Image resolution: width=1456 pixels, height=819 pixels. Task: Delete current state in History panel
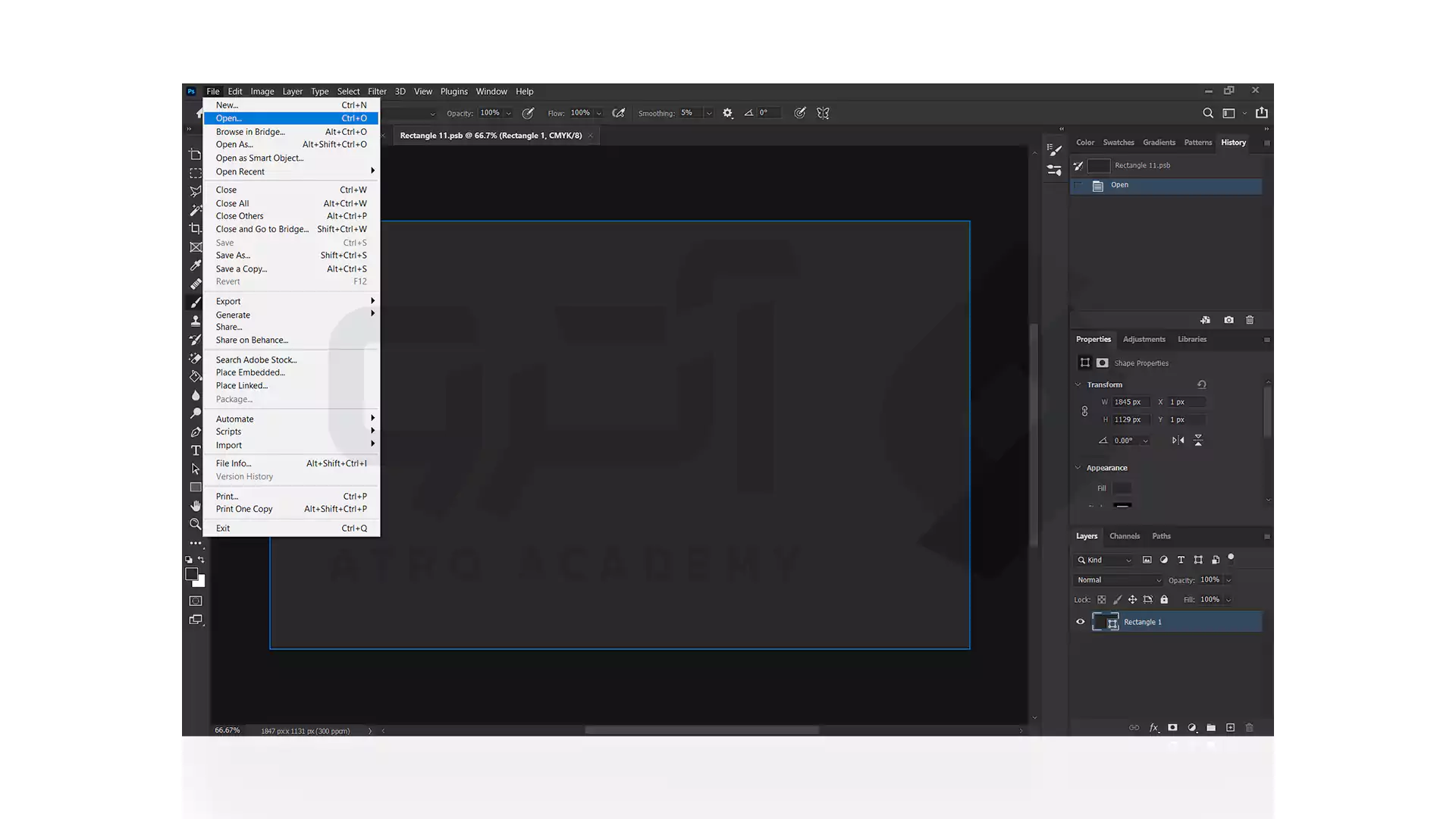coord(1250,320)
